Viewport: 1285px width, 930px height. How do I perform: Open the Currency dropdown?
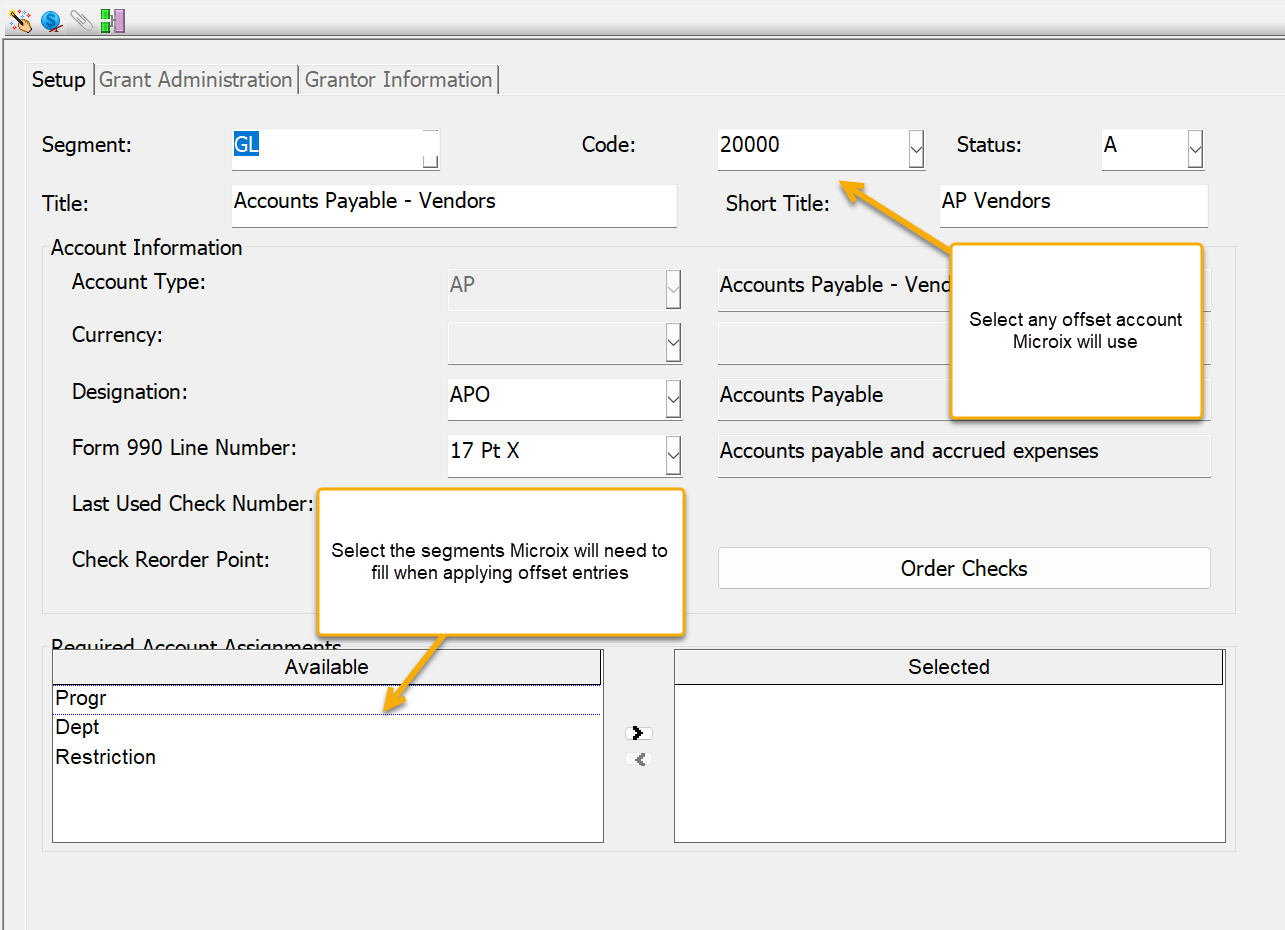tap(673, 343)
